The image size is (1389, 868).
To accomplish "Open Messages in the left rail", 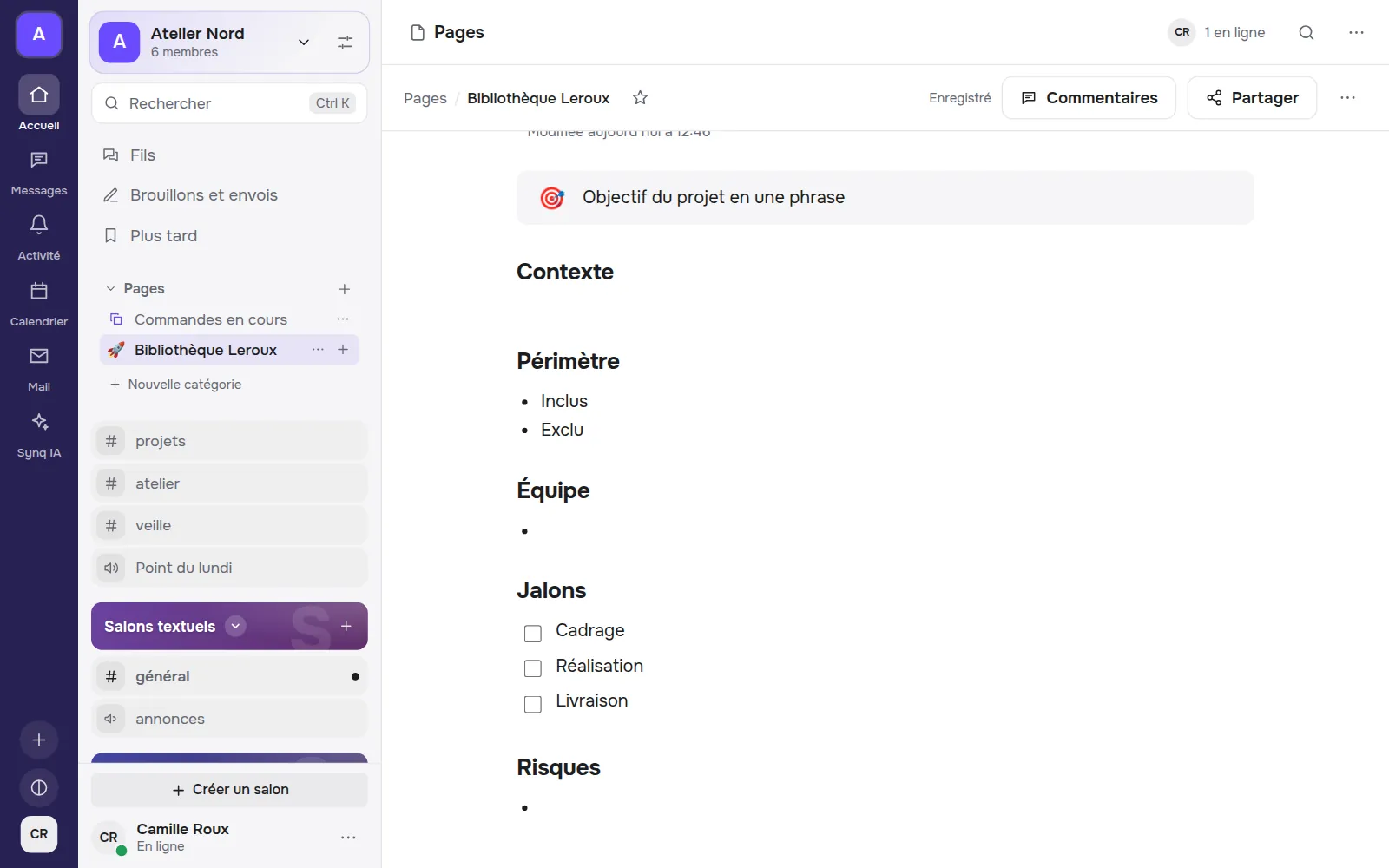I will pyautogui.click(x=39, y=161).
